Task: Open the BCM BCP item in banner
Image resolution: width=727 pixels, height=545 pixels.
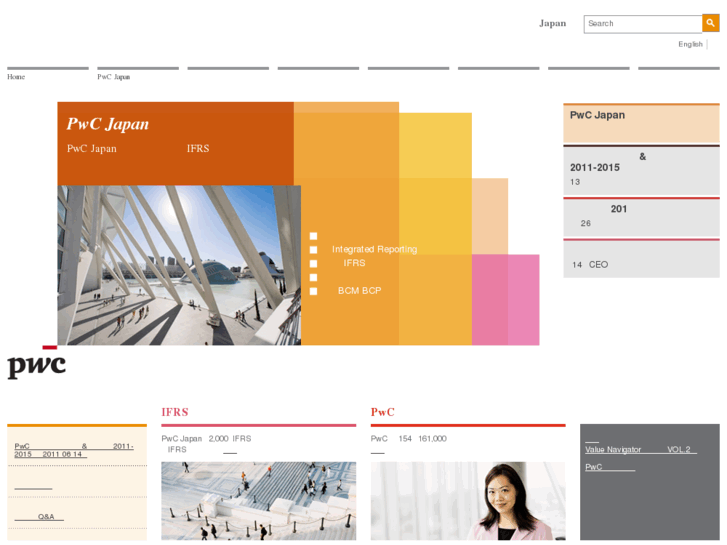Action: pyautogui.click(x=359, y=291)
